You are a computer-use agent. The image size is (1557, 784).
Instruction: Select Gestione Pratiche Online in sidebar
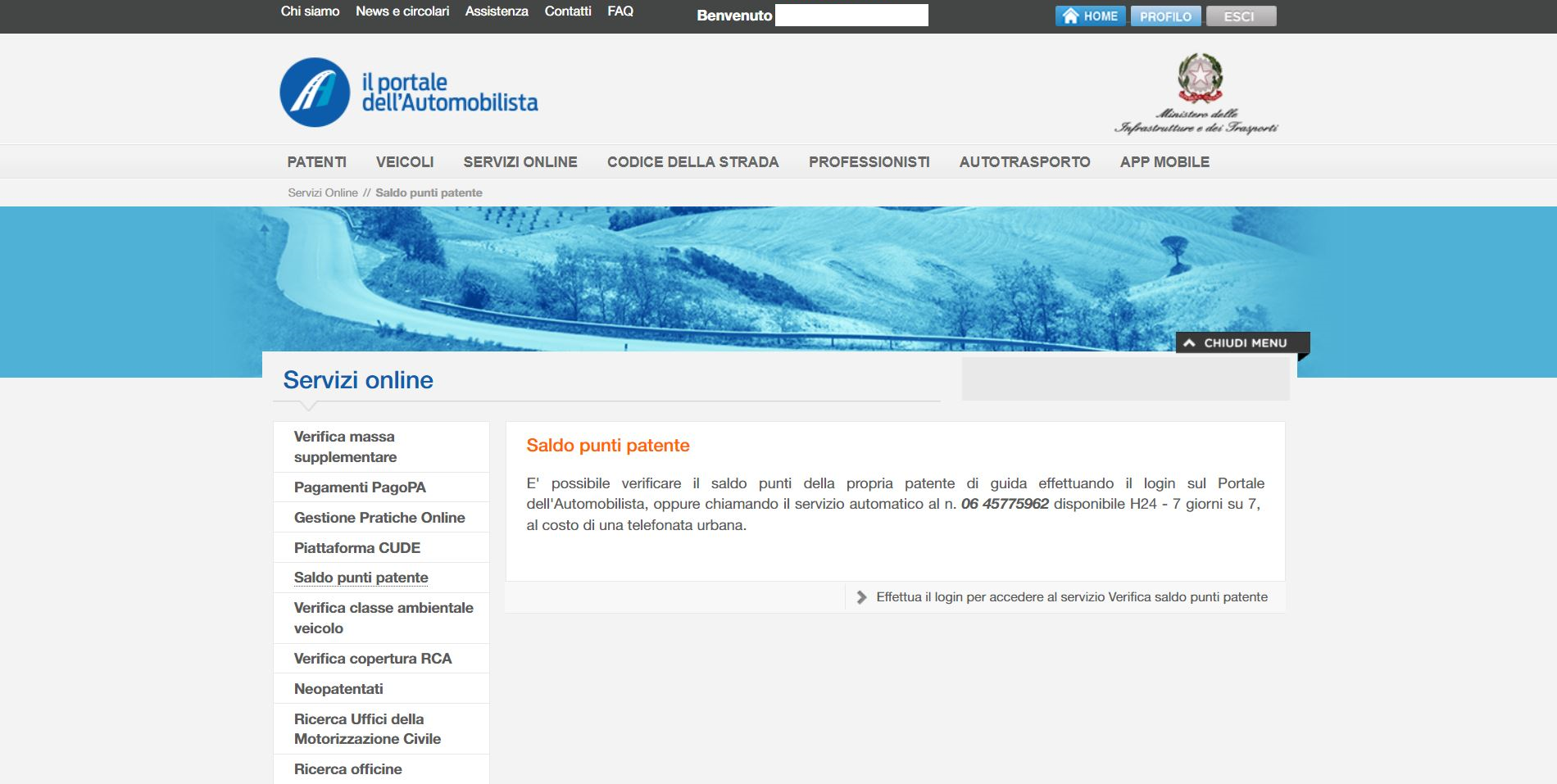(x=381, y=518)
